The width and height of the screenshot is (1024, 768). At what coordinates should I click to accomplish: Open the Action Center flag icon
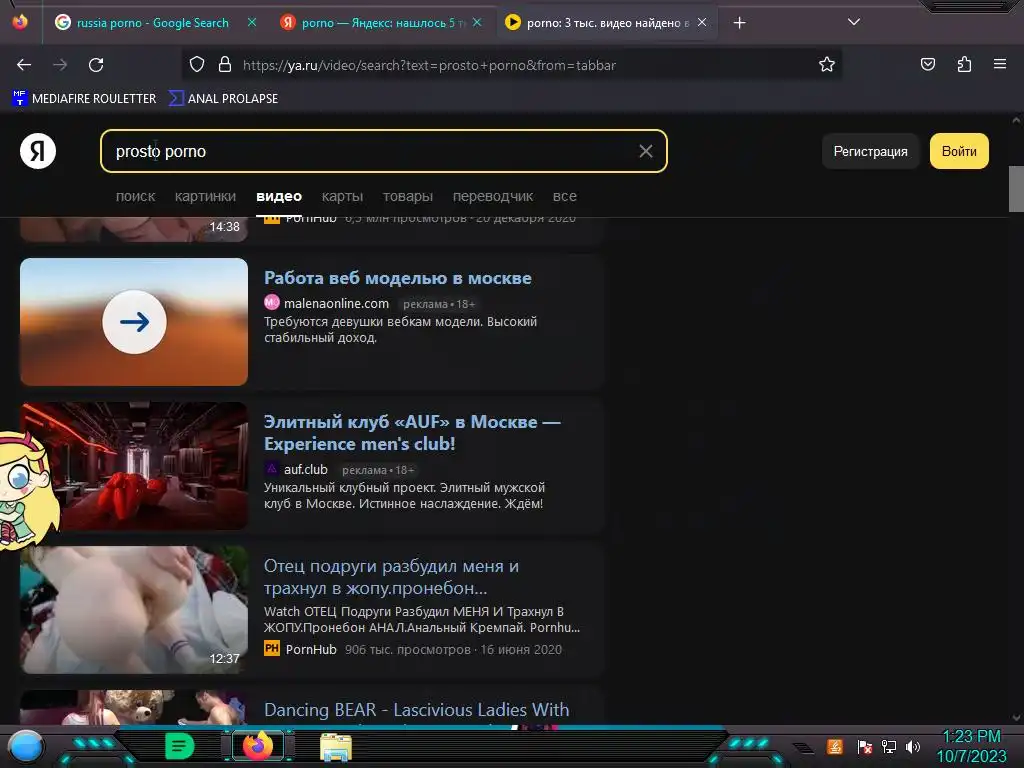click(x=865, y=746)
